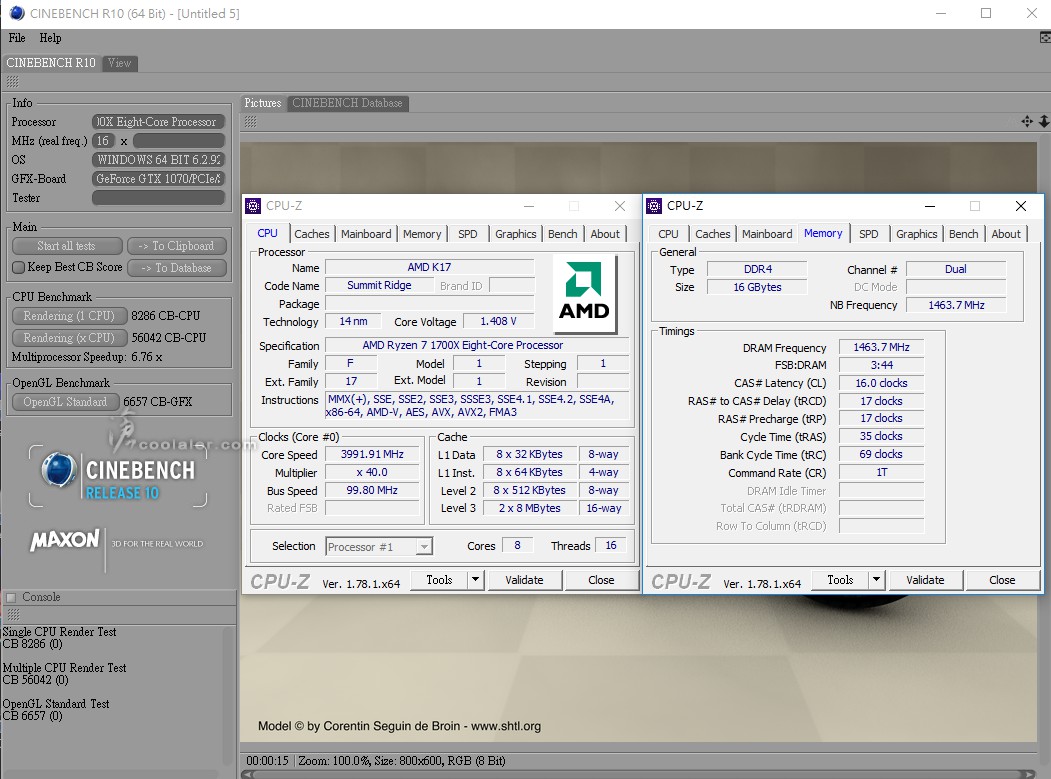
Task: Click the panel grip icon below CINEBENCH R10 tab
Action: pyautogui.click(x=13, y=82)
